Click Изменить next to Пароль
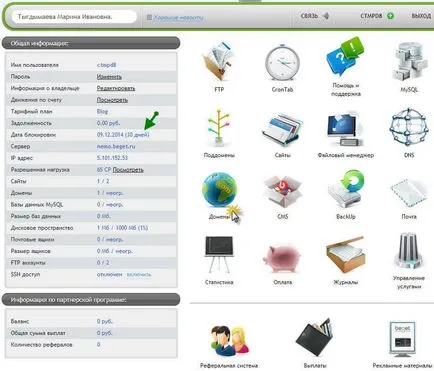 tap(109, 77)
